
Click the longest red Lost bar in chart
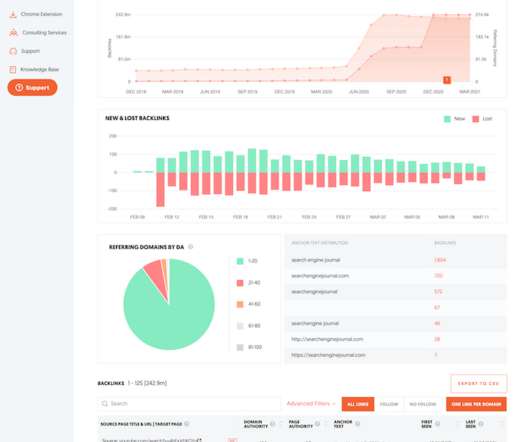pyautogui.click(x=160, y=189)
